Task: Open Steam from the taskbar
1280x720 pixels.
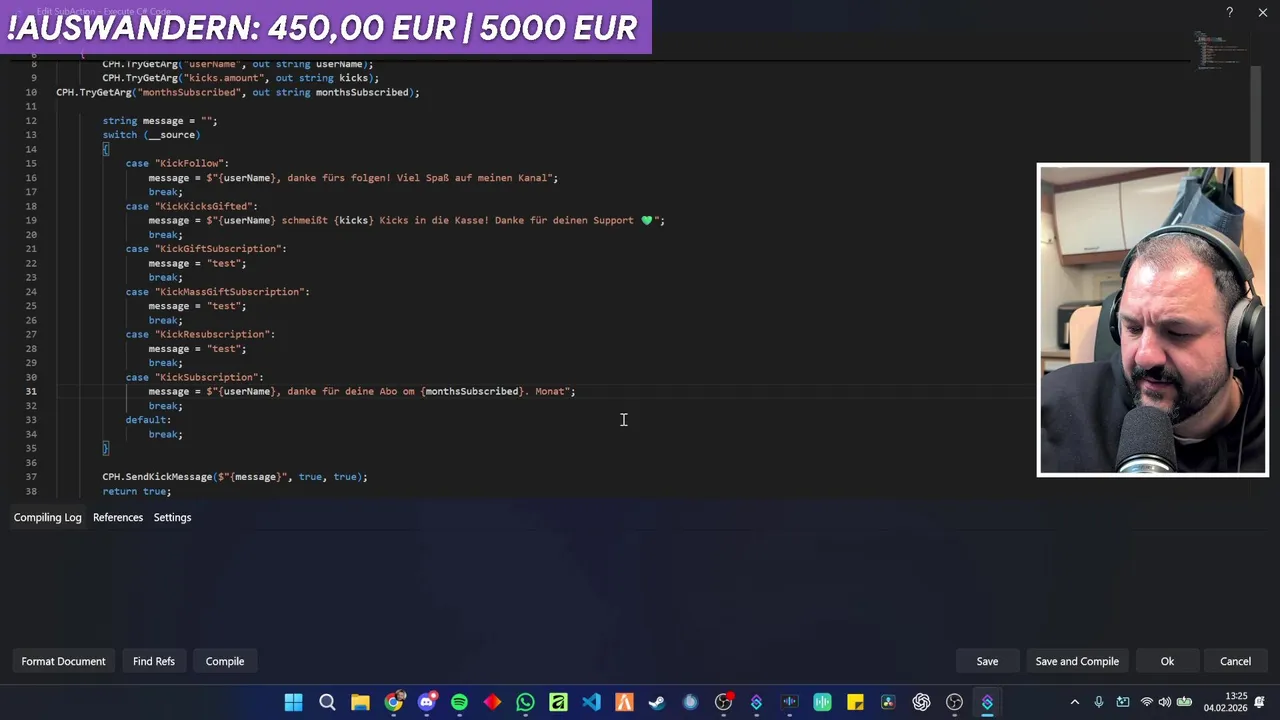Action: pos(657,702)
